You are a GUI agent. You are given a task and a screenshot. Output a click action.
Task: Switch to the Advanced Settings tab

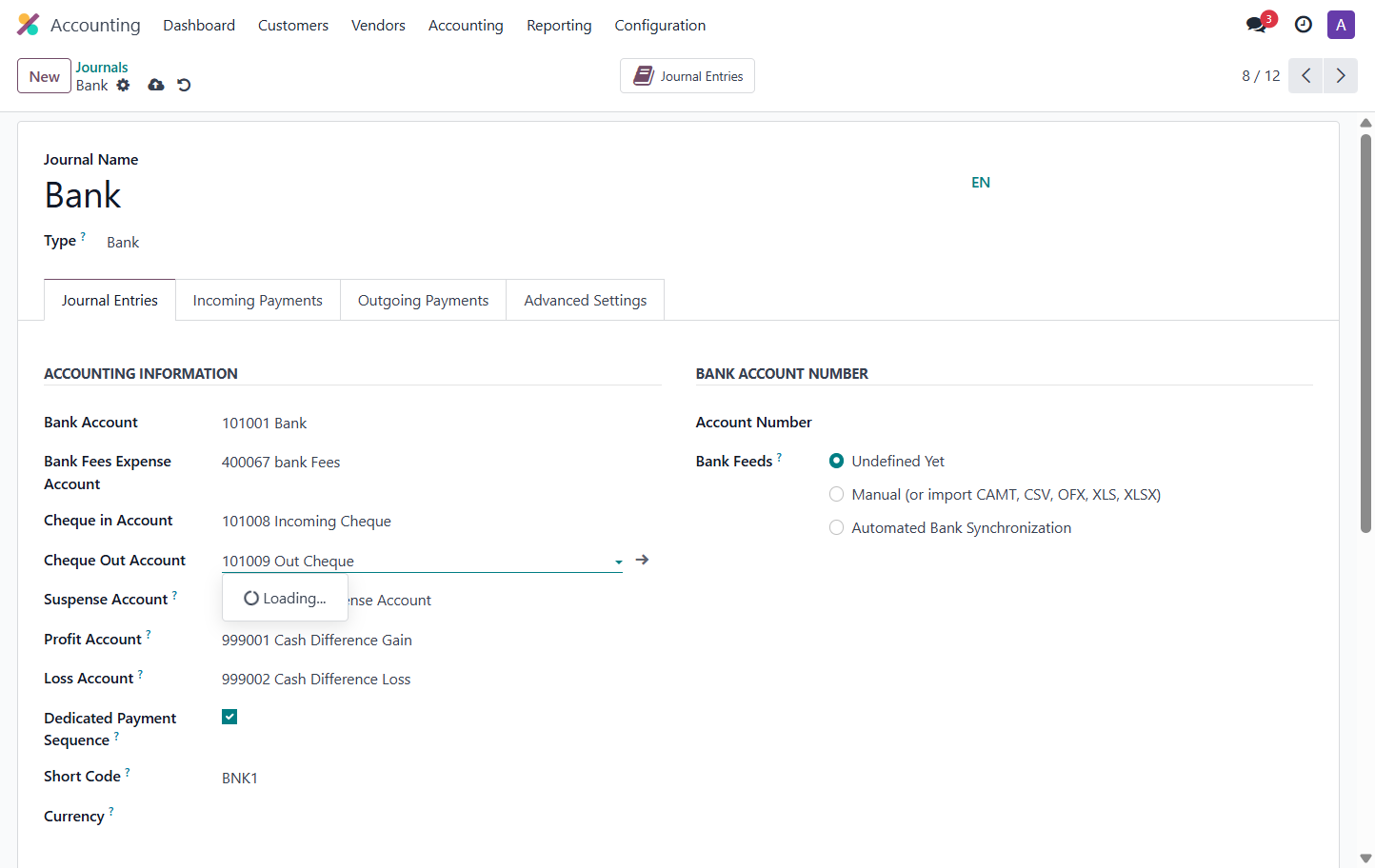pos(586,301)
